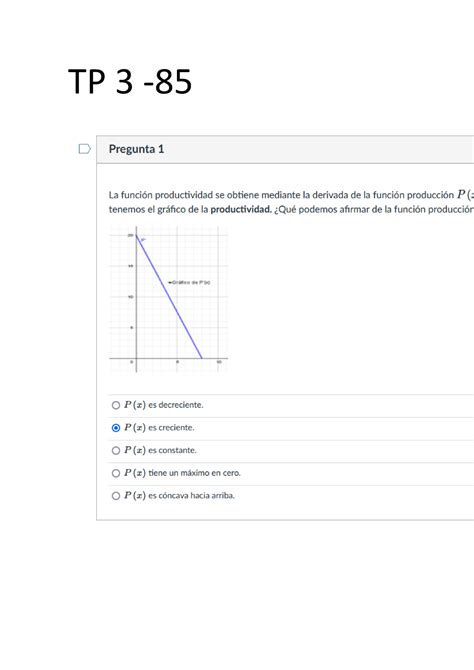Image resolution: width=474 pixels, height=670 pixels.
Task: Click the small blue P' label by the line
Action: click(x=143, y=240)
